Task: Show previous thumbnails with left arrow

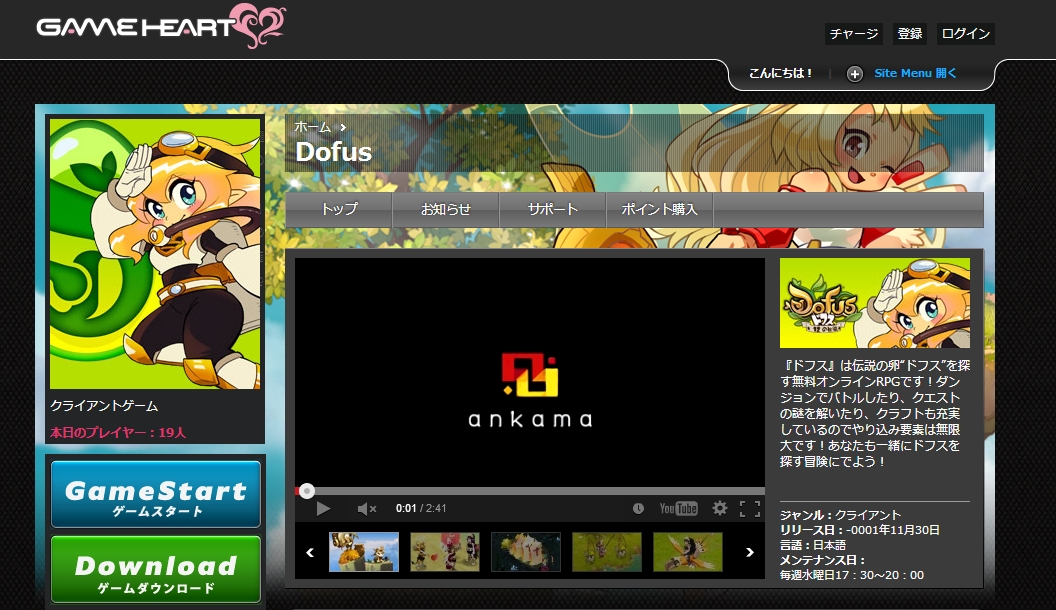Action: [x=310, y=552]
